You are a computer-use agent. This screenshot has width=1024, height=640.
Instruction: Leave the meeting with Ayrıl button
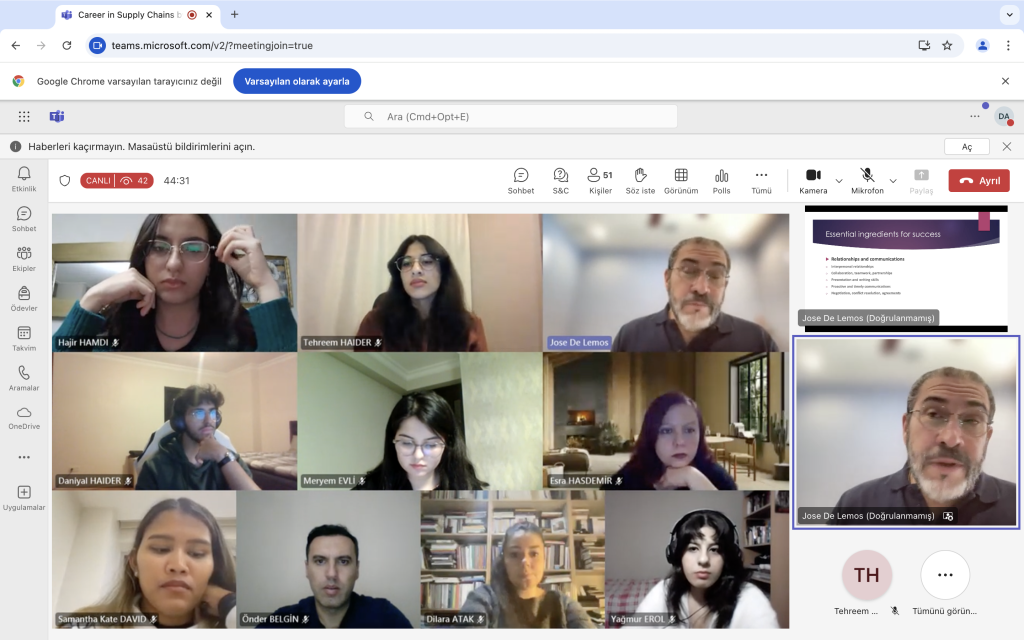[978, 181]
